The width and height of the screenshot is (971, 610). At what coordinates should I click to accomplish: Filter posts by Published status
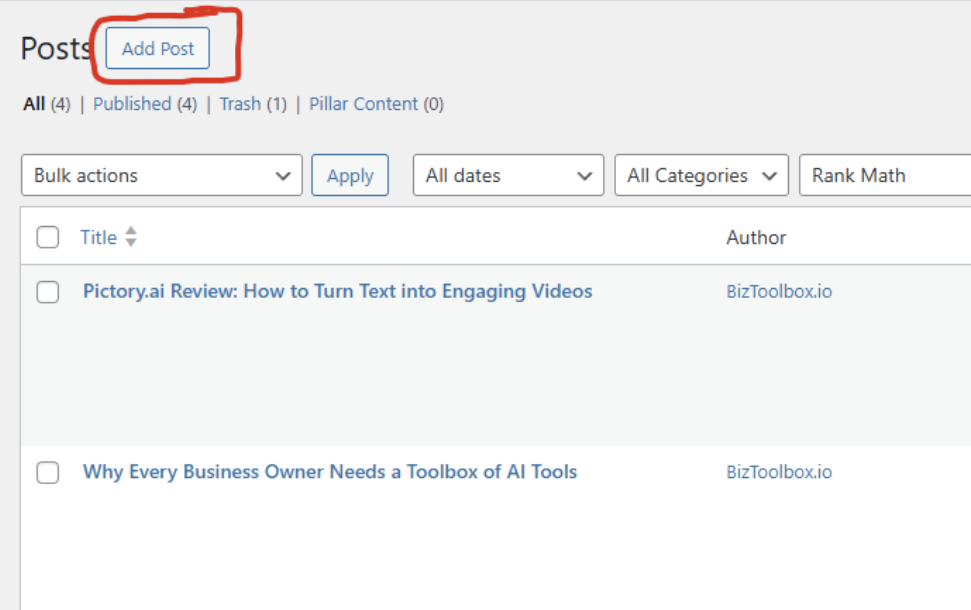tap(132, 104)
